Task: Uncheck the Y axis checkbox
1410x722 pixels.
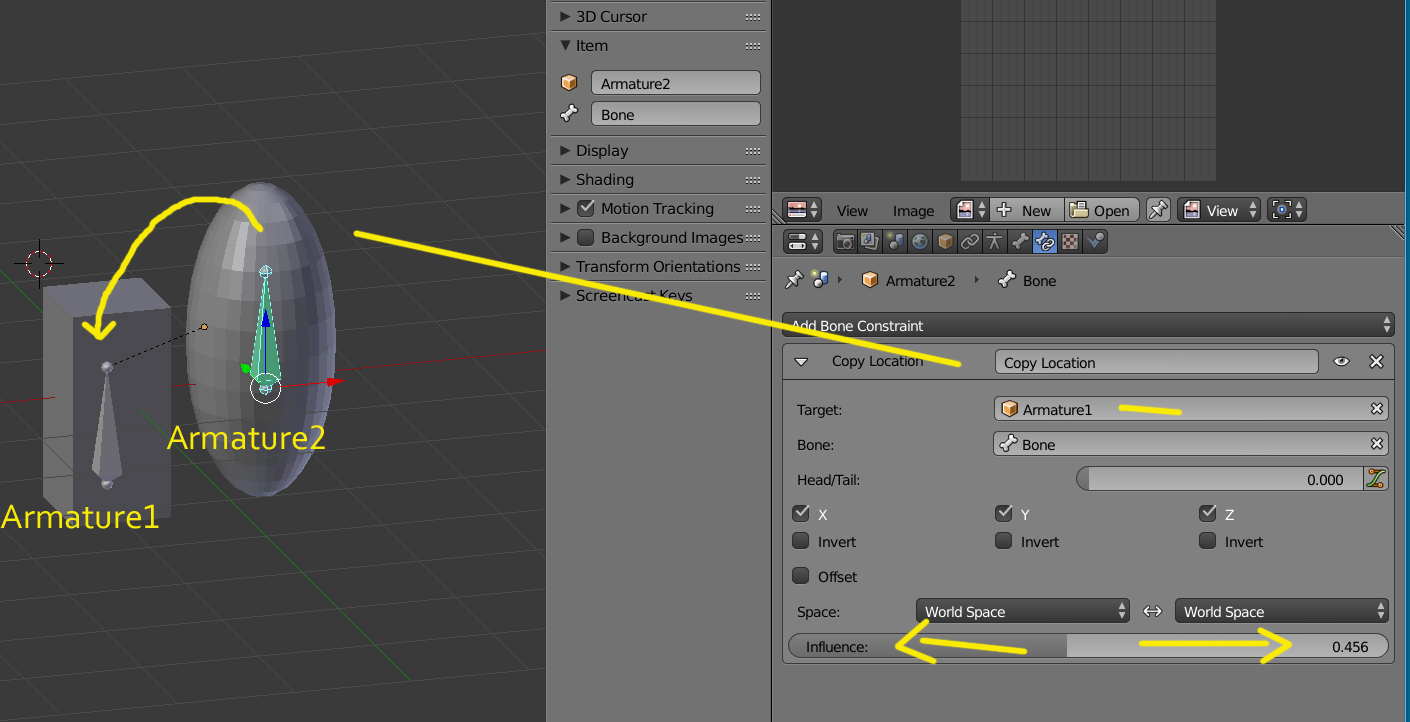Action: click(1004, 514)
